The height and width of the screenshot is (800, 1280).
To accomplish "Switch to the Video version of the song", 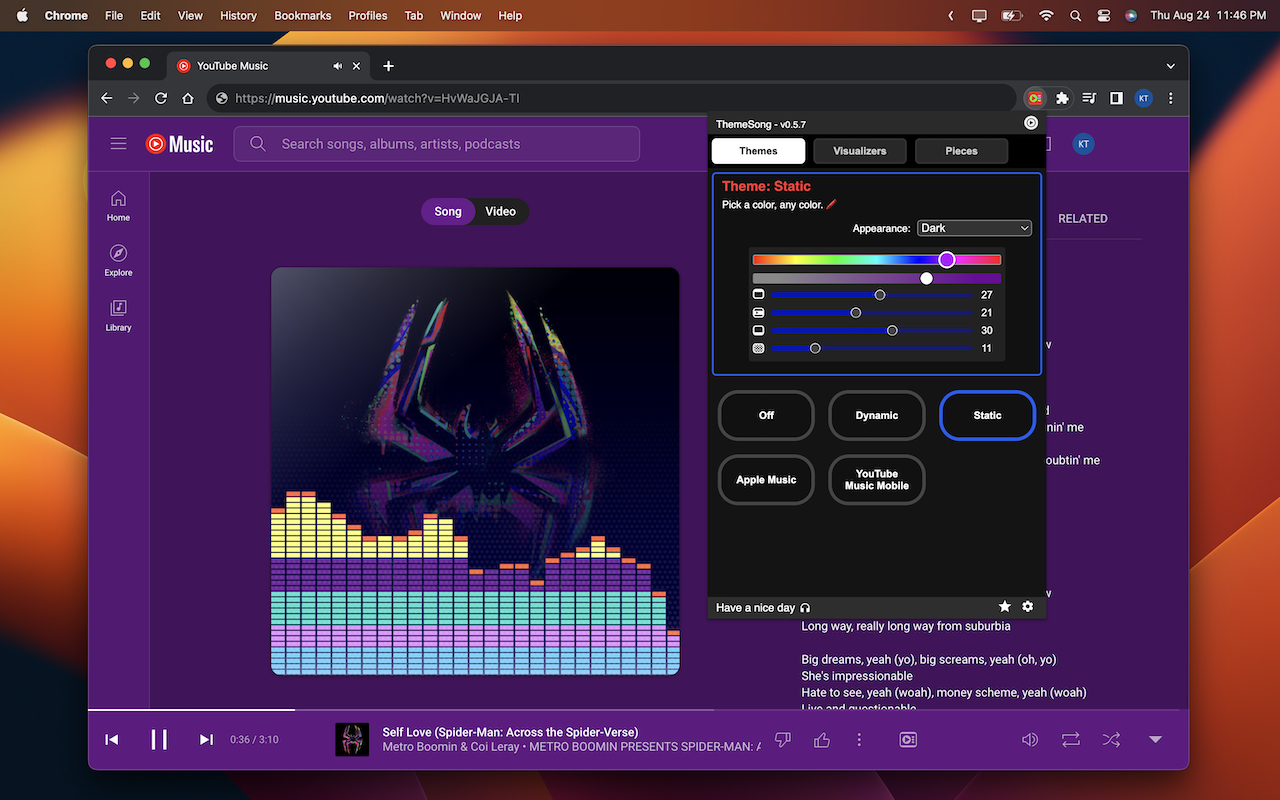I will click(500, 211).
